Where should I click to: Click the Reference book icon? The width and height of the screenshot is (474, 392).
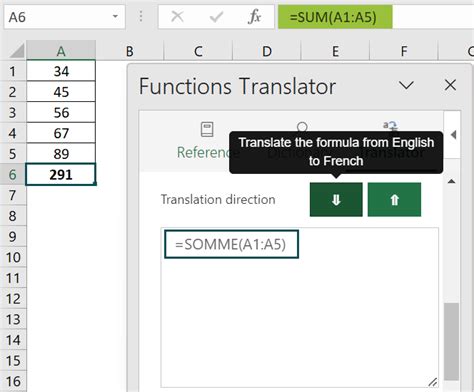(207, 129)
